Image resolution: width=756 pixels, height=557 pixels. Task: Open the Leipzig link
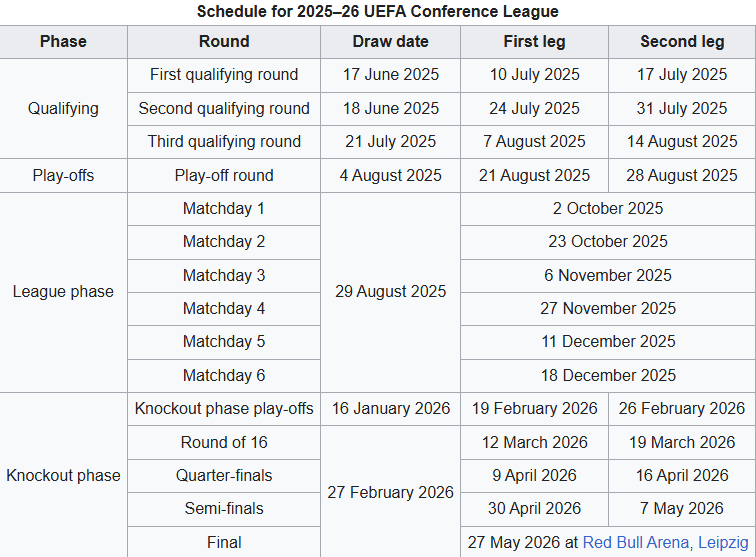(x=723, y=543)
